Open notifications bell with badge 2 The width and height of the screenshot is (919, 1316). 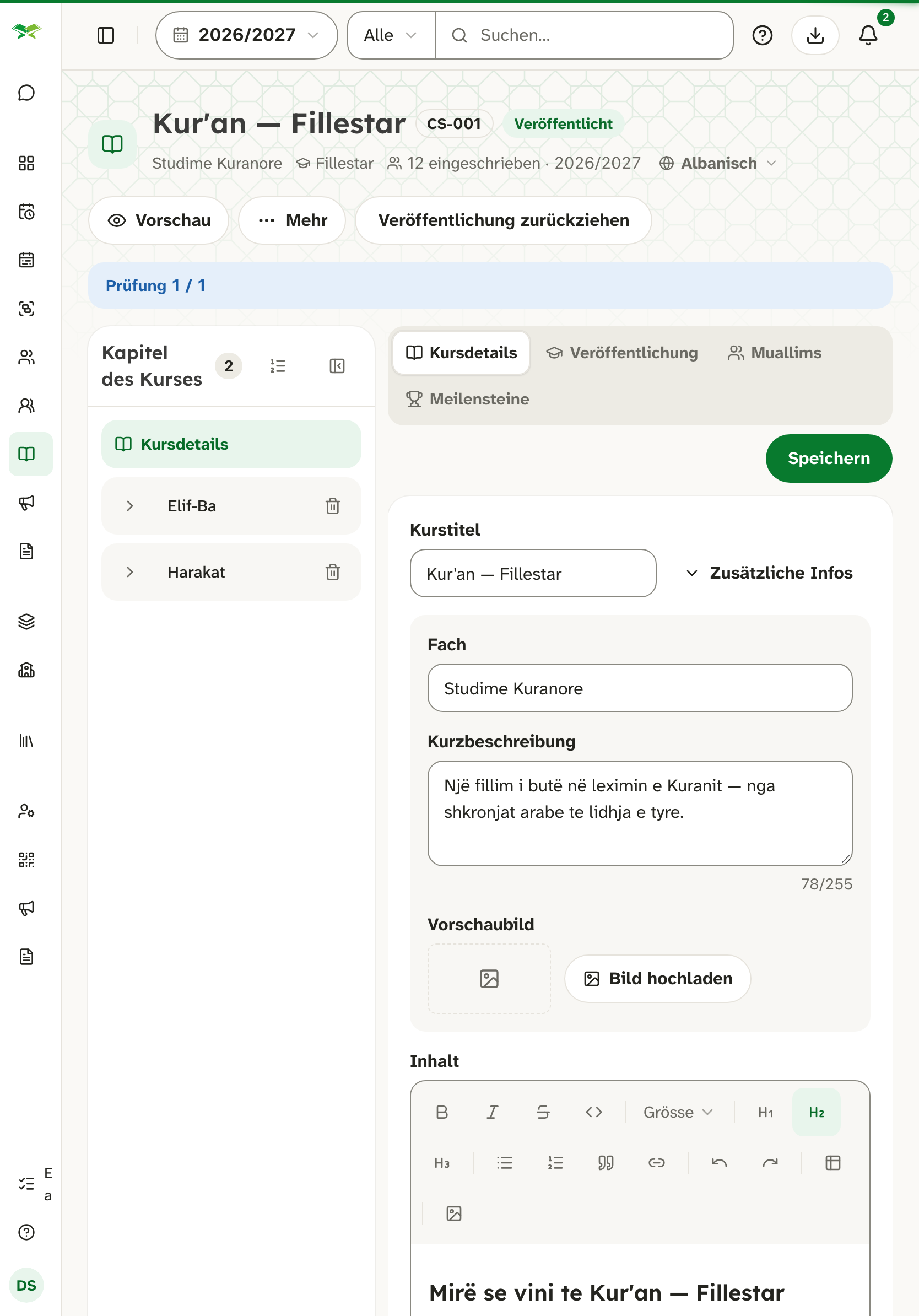[868, 35]
